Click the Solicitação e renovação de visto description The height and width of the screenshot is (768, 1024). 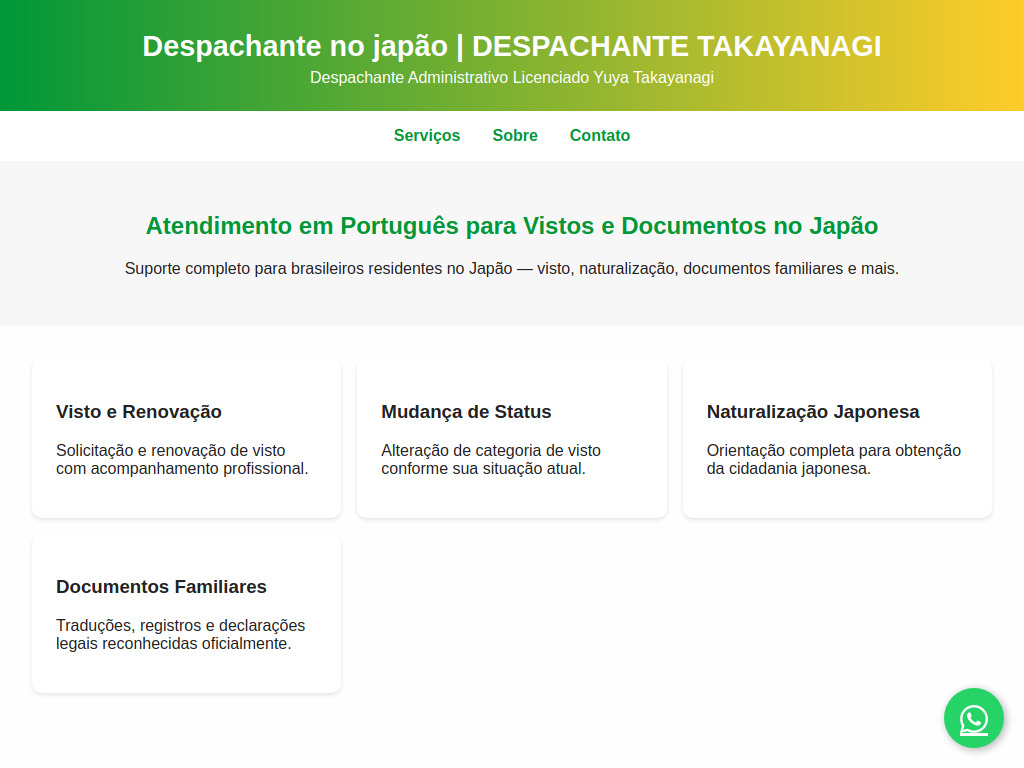170,451
